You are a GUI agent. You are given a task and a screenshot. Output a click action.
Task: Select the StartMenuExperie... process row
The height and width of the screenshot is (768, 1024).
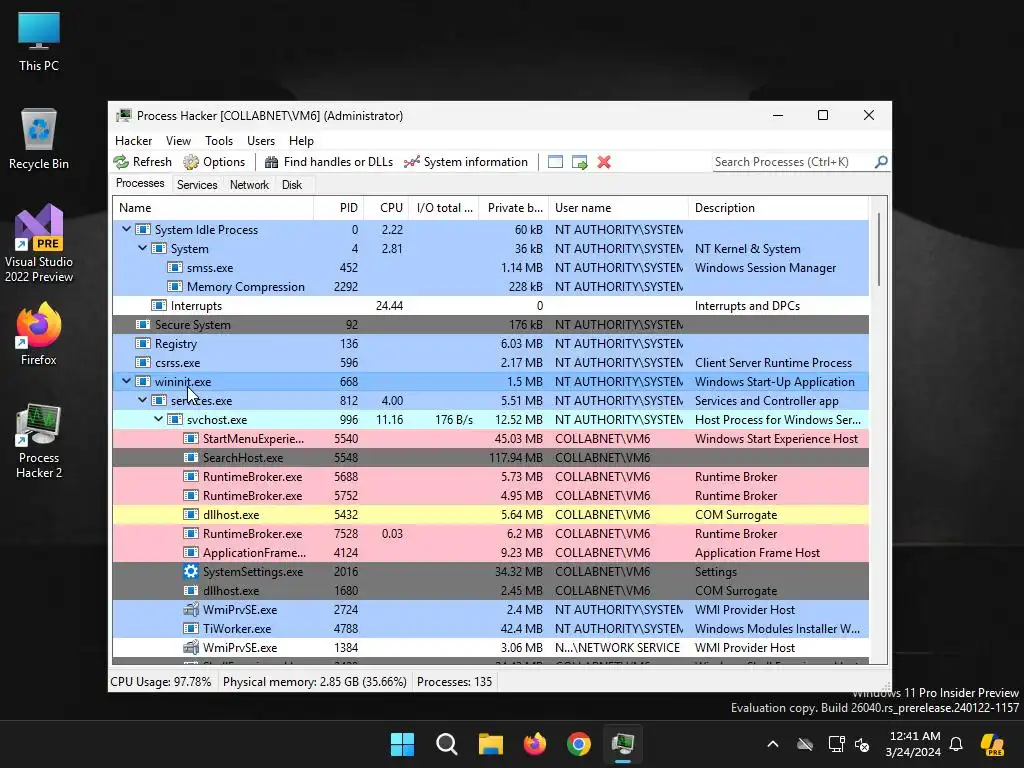coord(490,439)
